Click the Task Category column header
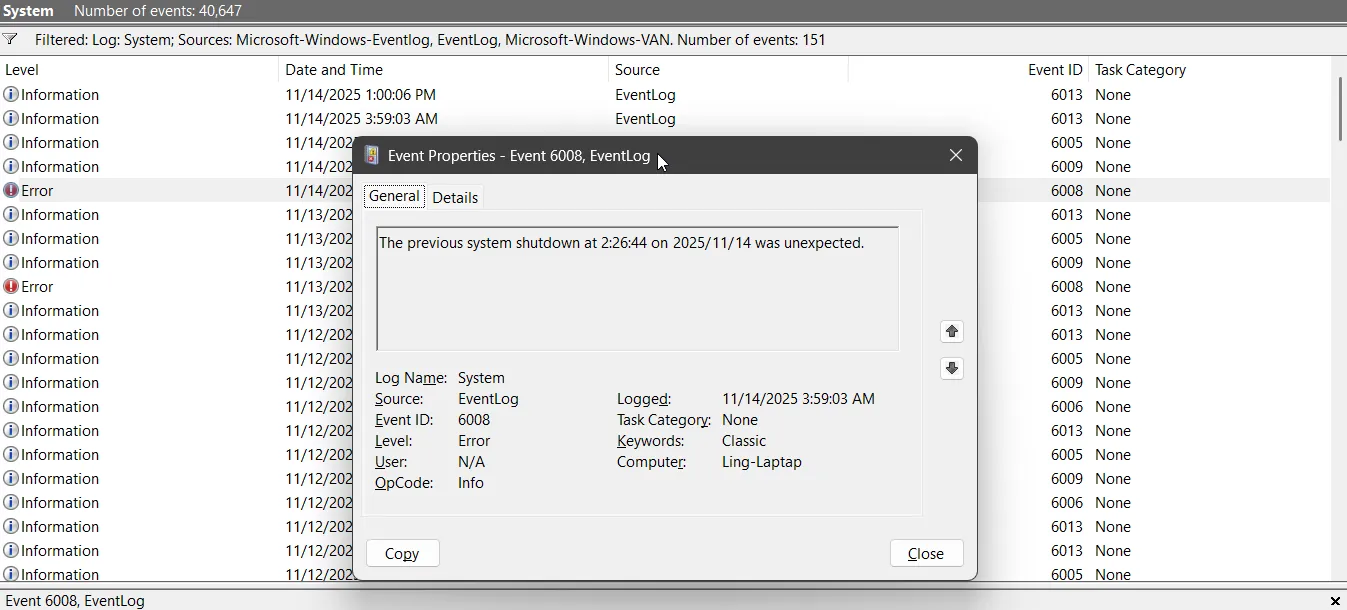The height and width of the screenshot is (610, 1347). click(1140, 70)
